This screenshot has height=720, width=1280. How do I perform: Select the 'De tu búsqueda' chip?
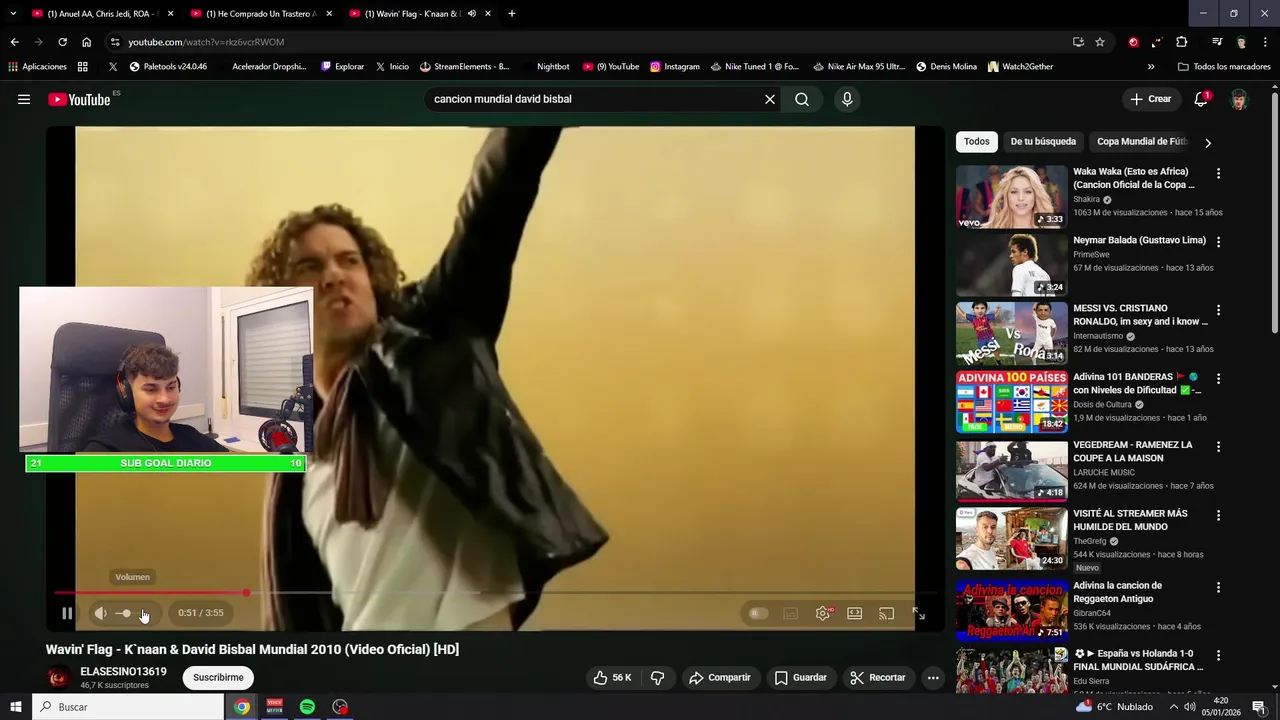pyautogui.click(x=1043, y=142)
